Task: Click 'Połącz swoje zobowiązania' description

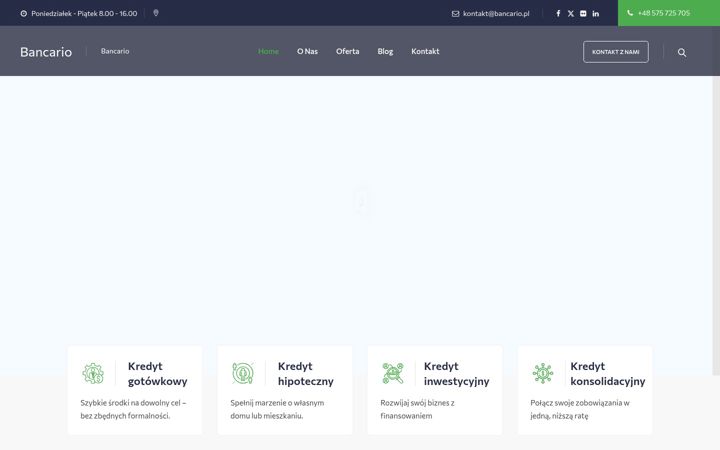Action: point(580,409)
